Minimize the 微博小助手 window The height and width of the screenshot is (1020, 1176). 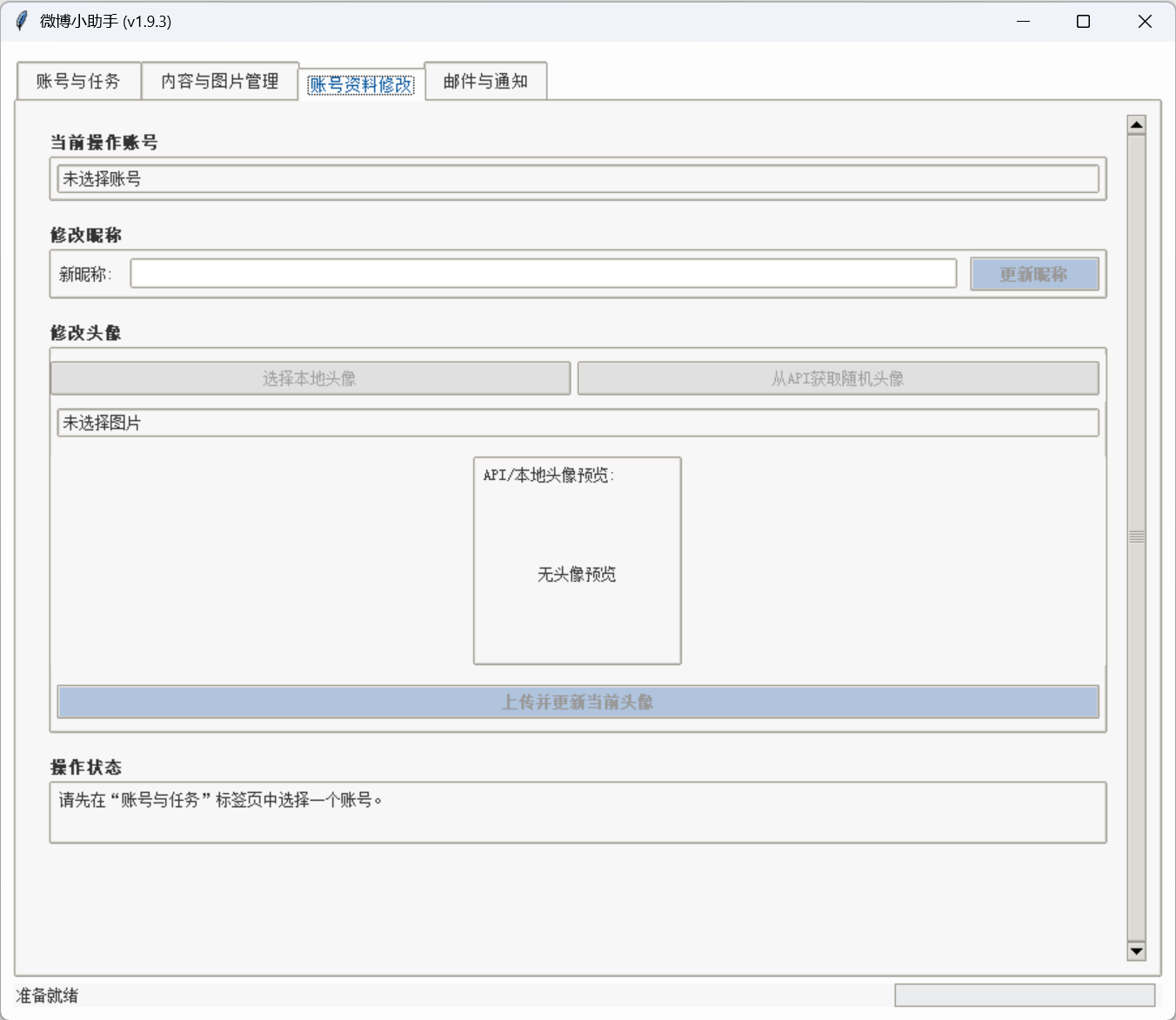[x=1023, y=21]
